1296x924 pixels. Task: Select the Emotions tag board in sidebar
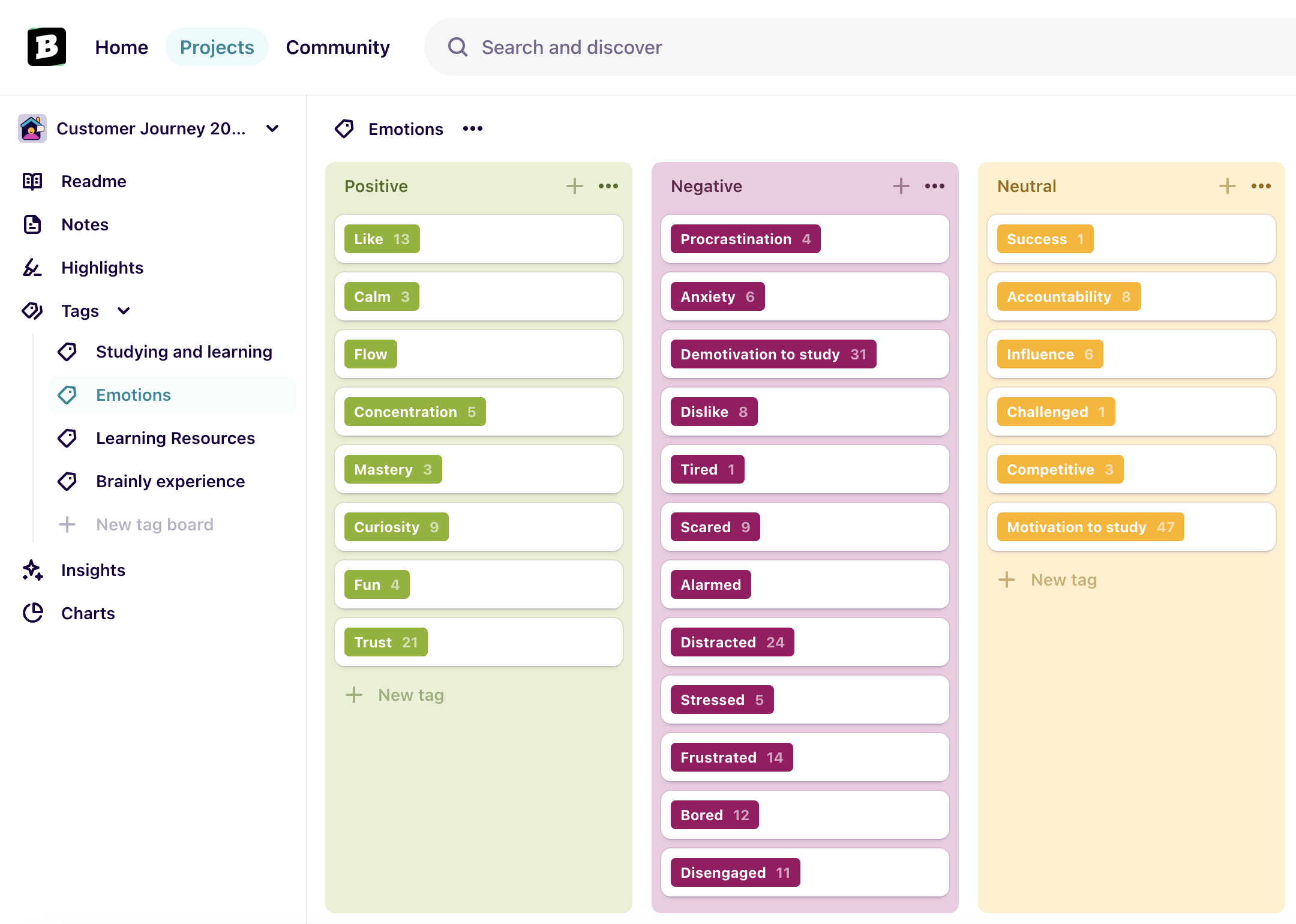tap(172, 395)
